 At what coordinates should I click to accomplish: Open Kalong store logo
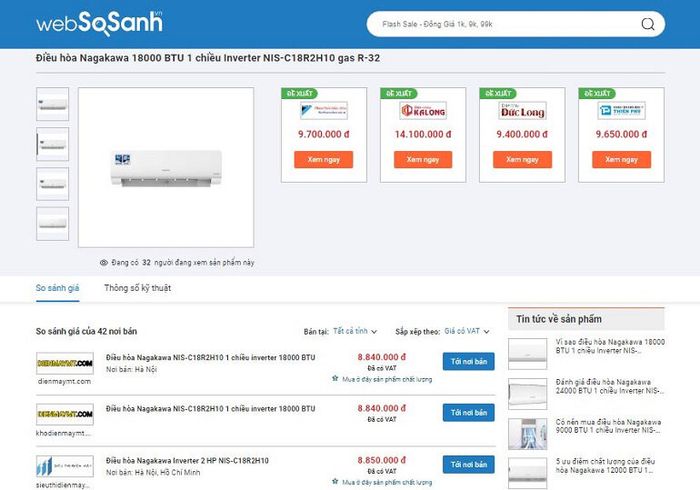[423, 111]
